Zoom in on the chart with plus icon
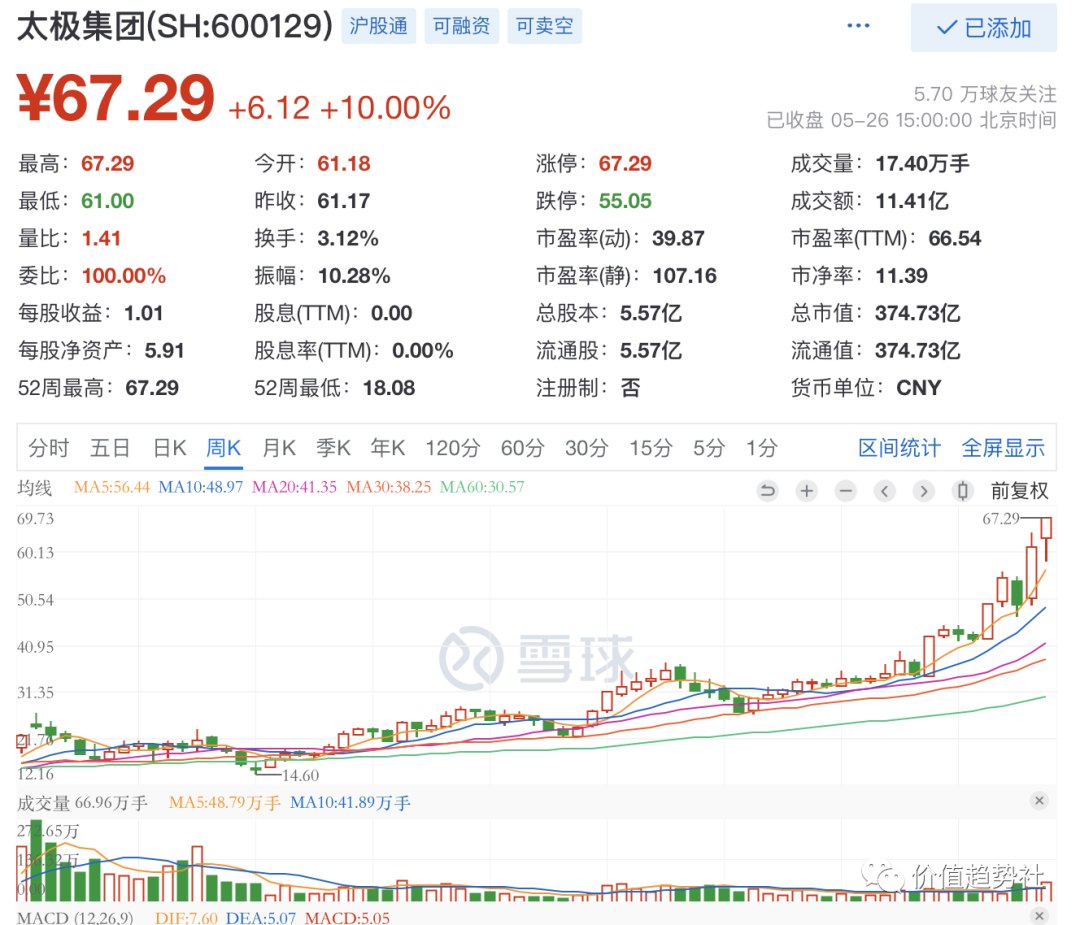The width and height of the screenshot is (1080, 925). (807, 491)
